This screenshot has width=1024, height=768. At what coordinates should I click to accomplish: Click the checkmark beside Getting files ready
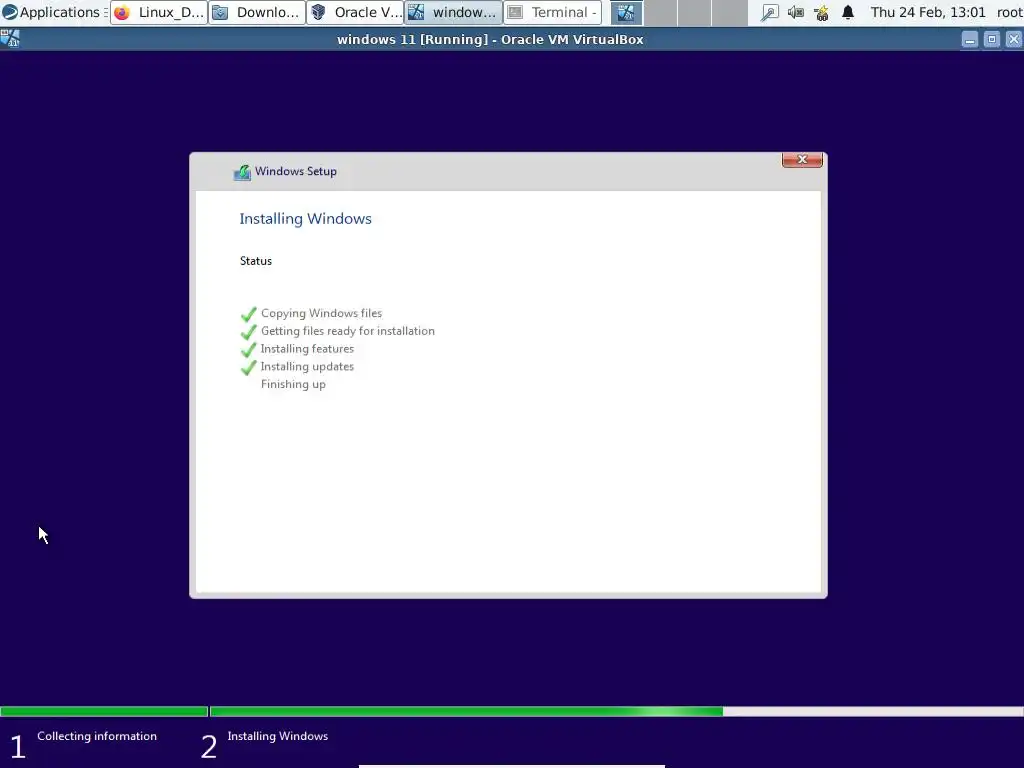pyautogui.click(x=248, y=332)
